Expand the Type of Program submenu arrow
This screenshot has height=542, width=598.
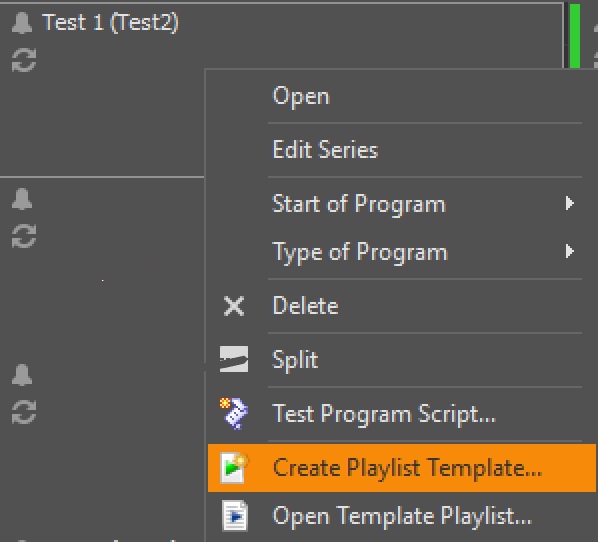point(569,251)
